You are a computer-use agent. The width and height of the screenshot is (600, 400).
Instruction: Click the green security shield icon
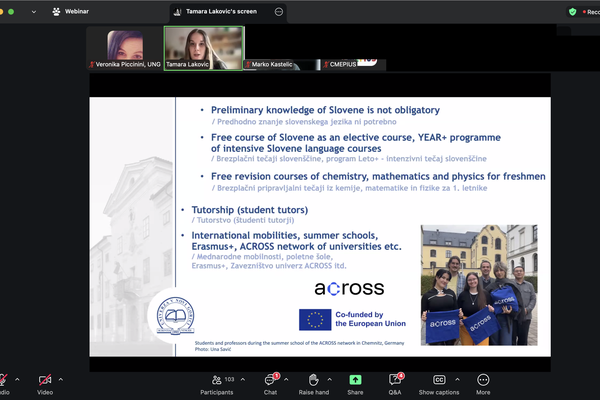(572, 12)
